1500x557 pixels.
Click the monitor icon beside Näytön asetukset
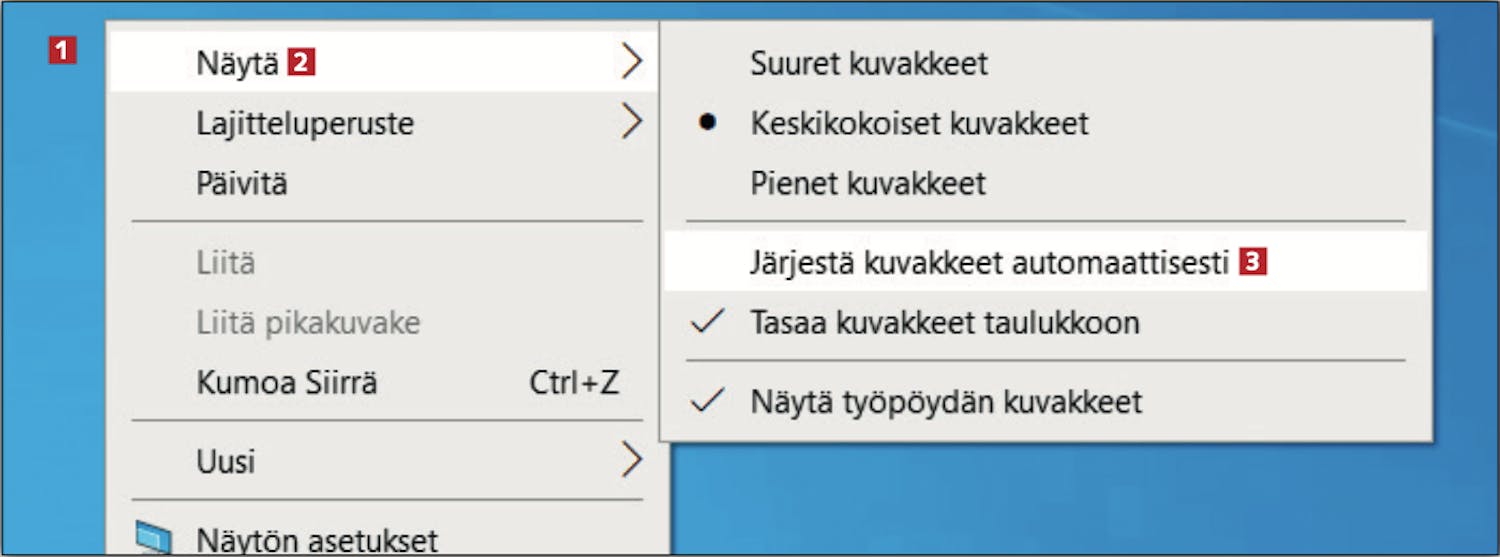tap(153, 539)
